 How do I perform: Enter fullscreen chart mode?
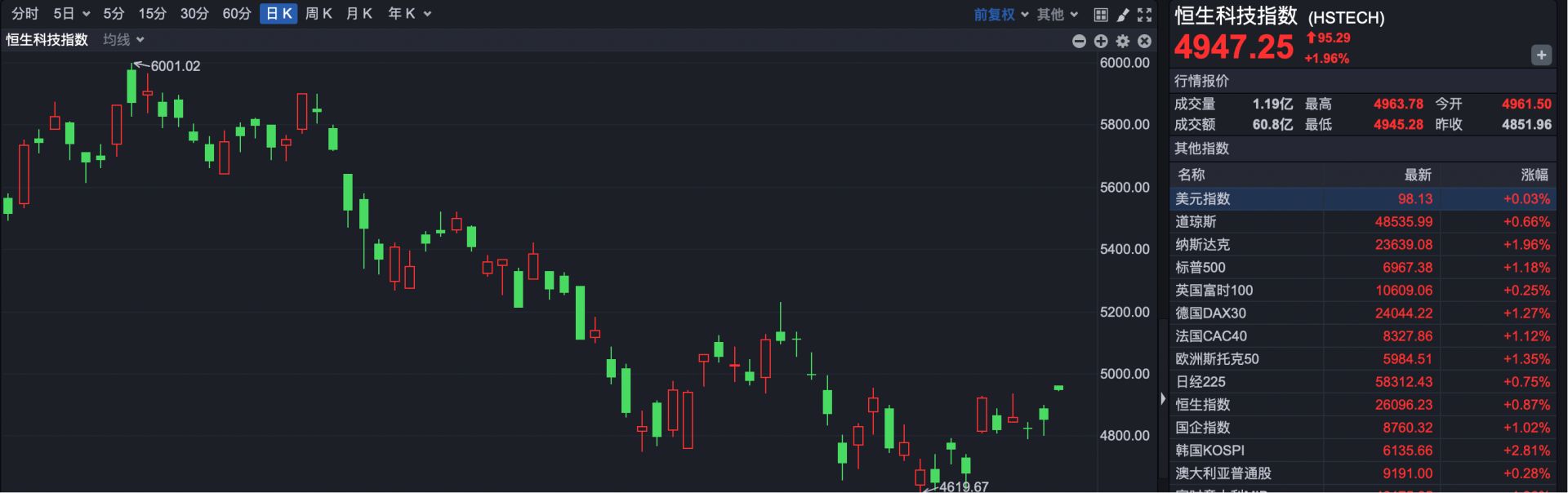tap(1145, 15)
